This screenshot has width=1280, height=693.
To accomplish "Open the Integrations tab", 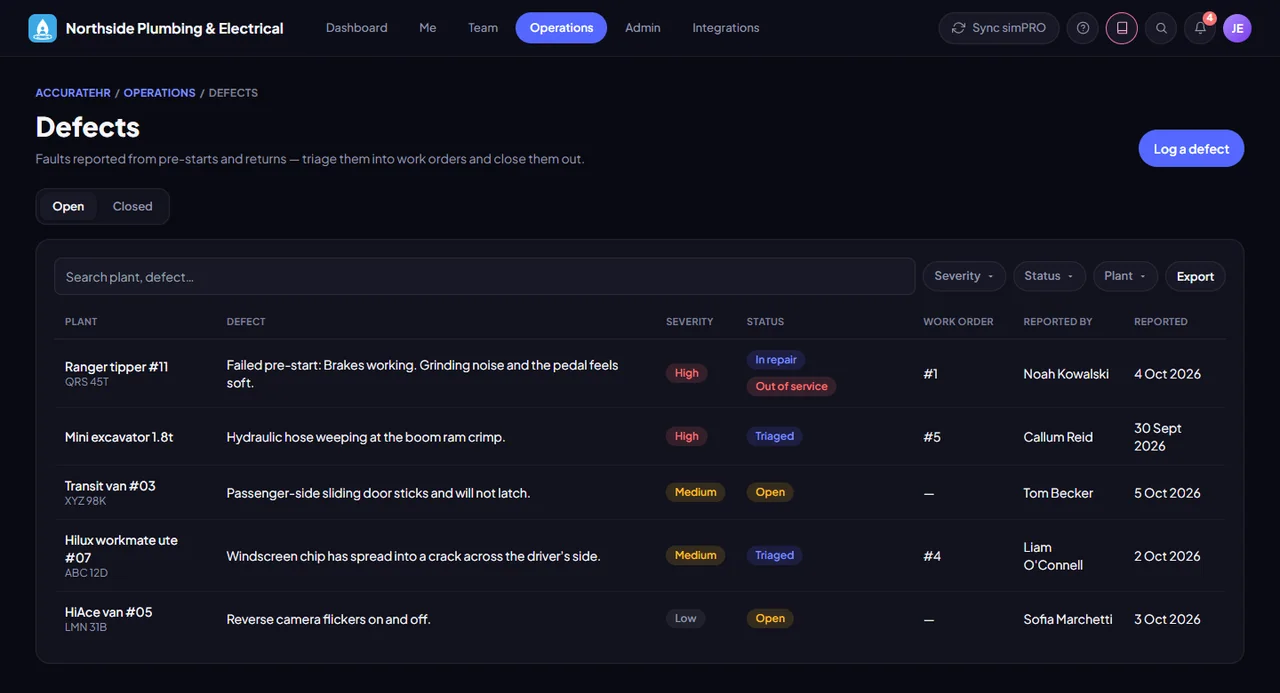I will point(726,28).
